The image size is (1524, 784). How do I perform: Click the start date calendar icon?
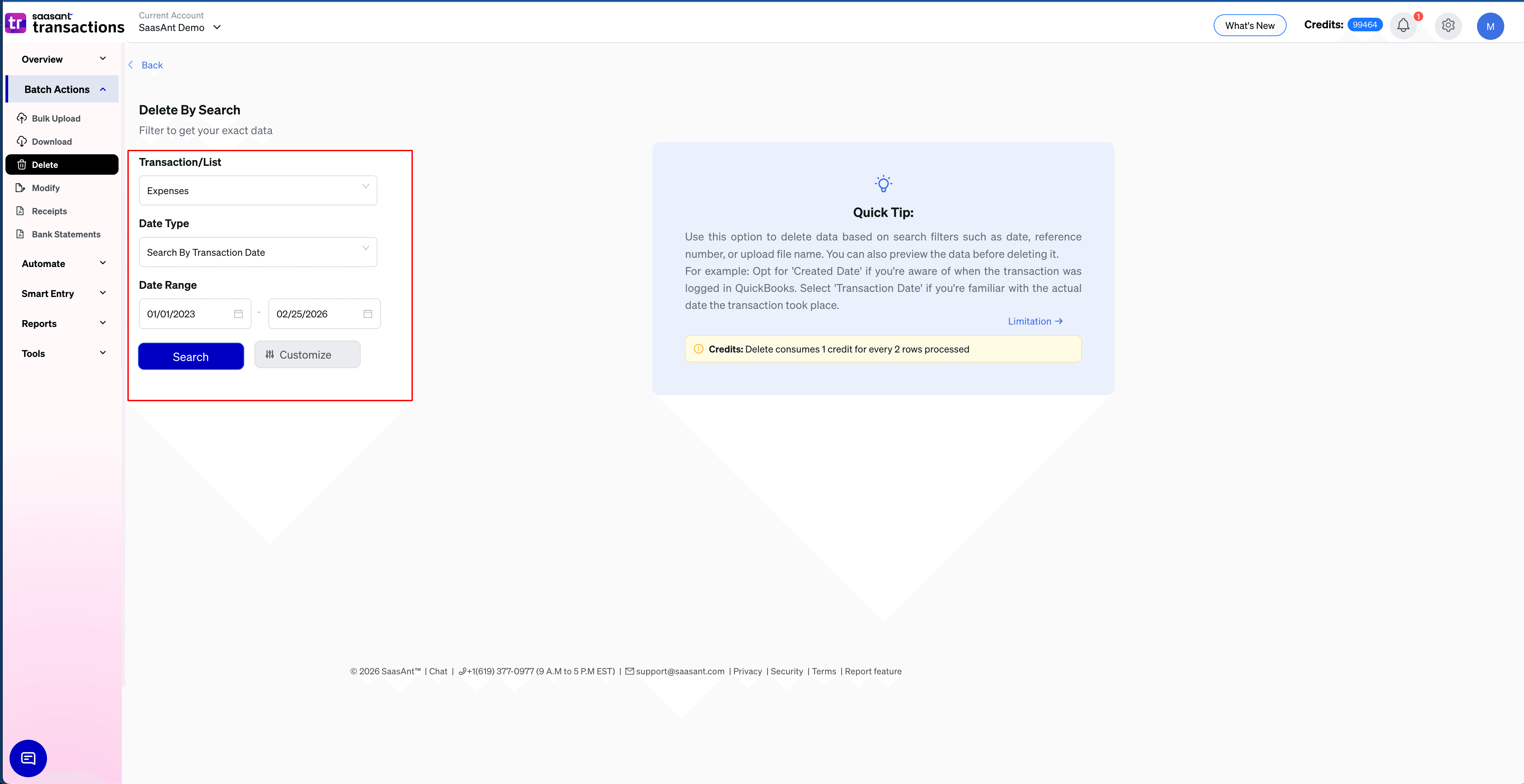pos(238,314)
